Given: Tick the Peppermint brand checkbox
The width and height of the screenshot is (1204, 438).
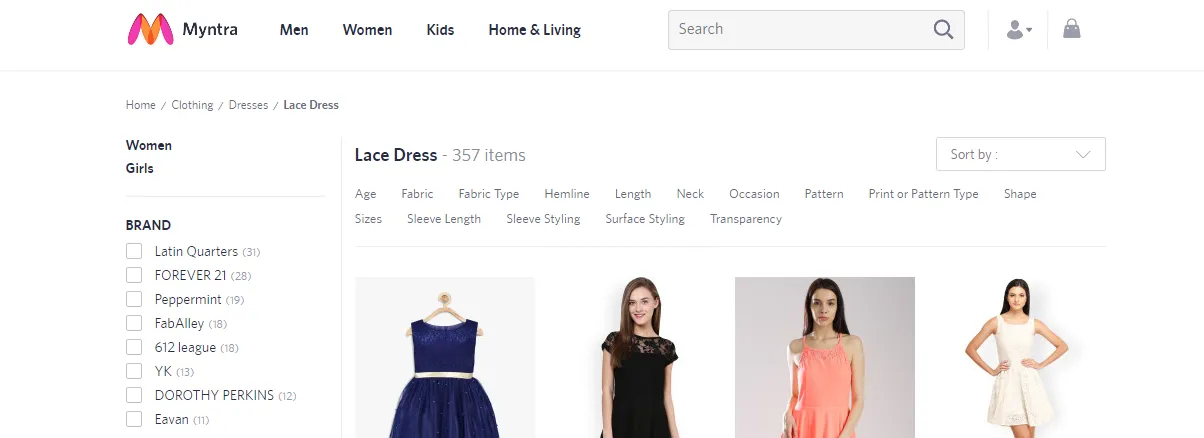Looking at the screenshot, I should (x=134, y=299).
